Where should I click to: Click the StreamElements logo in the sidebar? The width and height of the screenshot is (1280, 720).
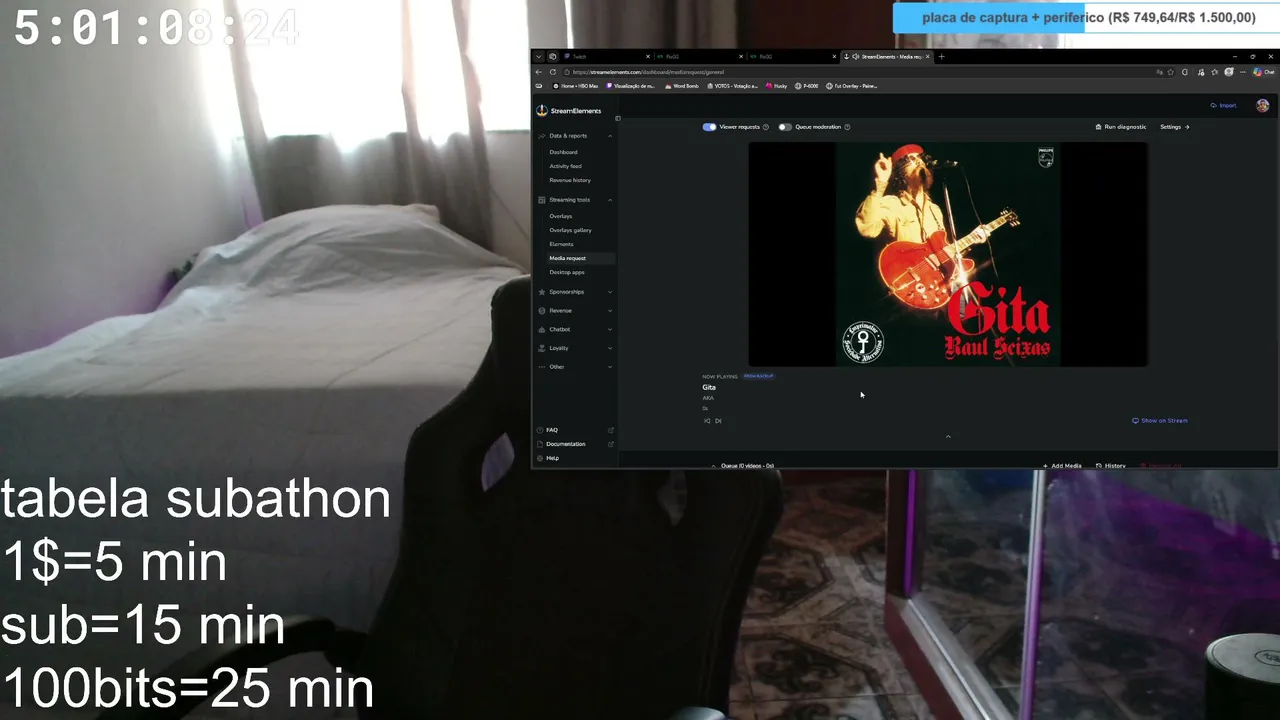click(569, 111)
